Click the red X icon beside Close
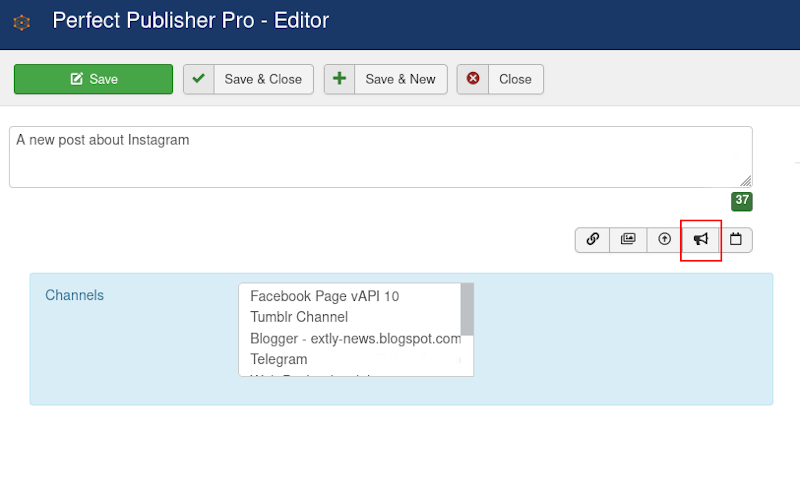Viewport: 800px width, 499px height. coord(473,78)
